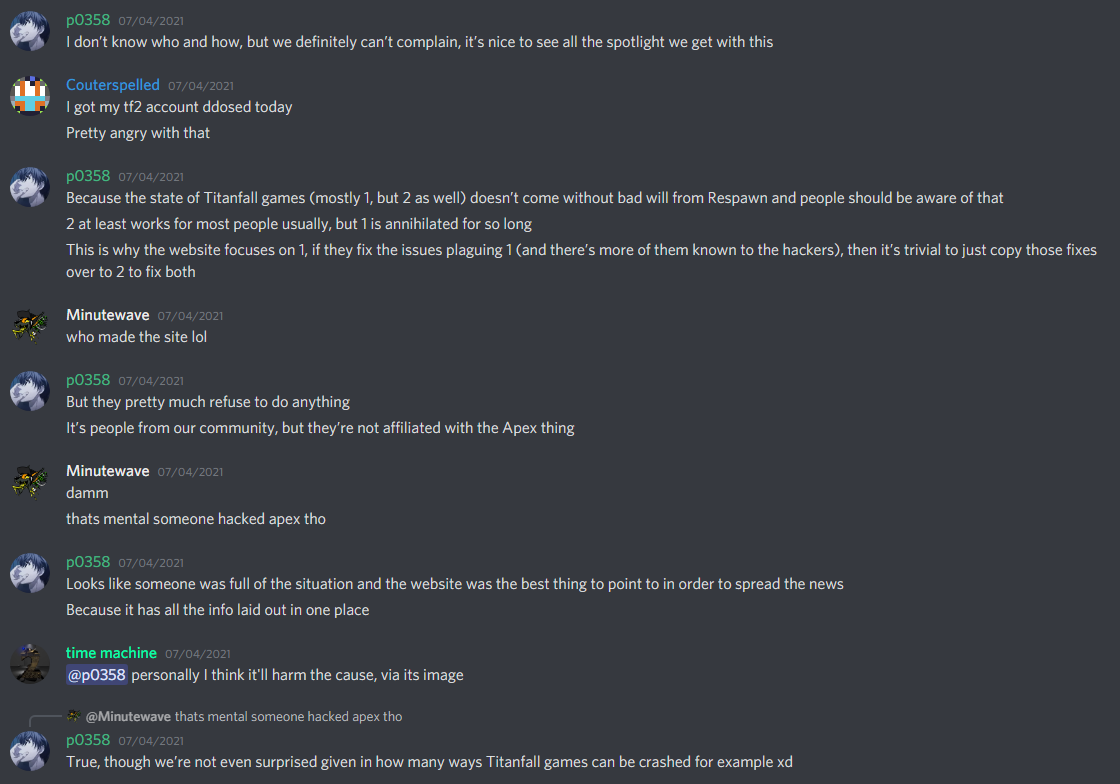Click p0358's avatar beside "I don't know who and how"
The width and height of the screenshot is (1120, 784).
coord(30,31)
